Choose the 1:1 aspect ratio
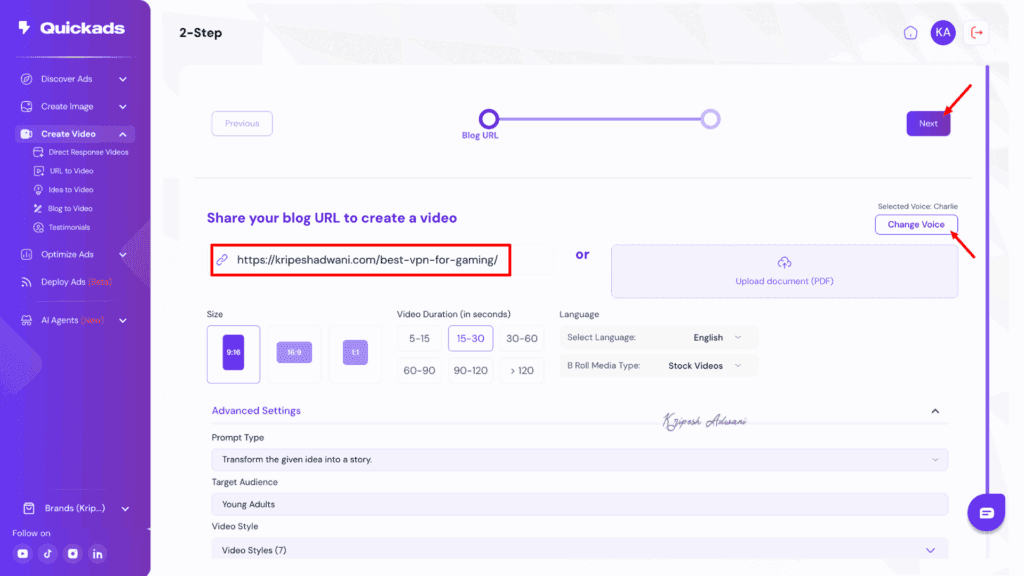Screen dimensions: 1024x576 click(355, 354)
